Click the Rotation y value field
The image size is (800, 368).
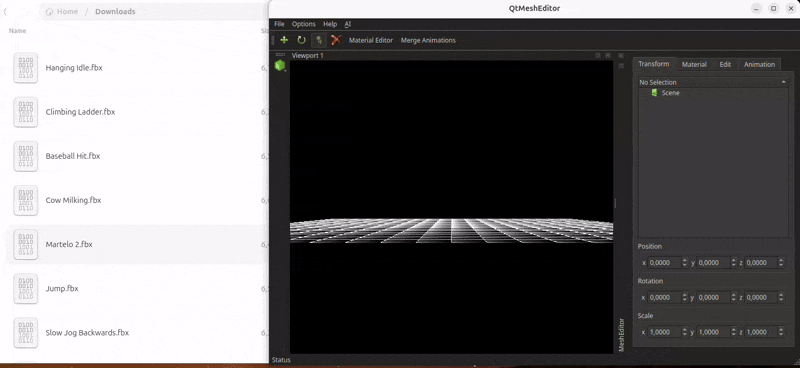click(713, 297)
